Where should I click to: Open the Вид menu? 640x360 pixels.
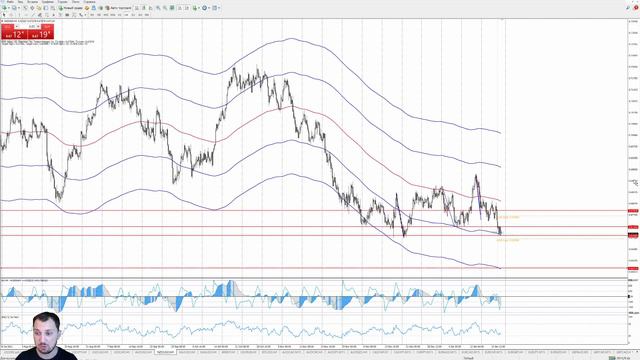[x=20, y=2]
